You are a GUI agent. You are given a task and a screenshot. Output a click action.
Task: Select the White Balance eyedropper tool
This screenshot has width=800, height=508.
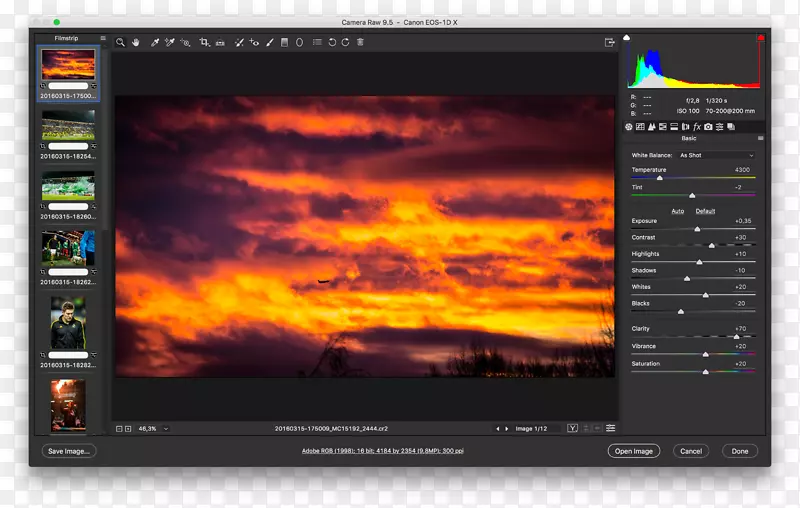point(155,42)
